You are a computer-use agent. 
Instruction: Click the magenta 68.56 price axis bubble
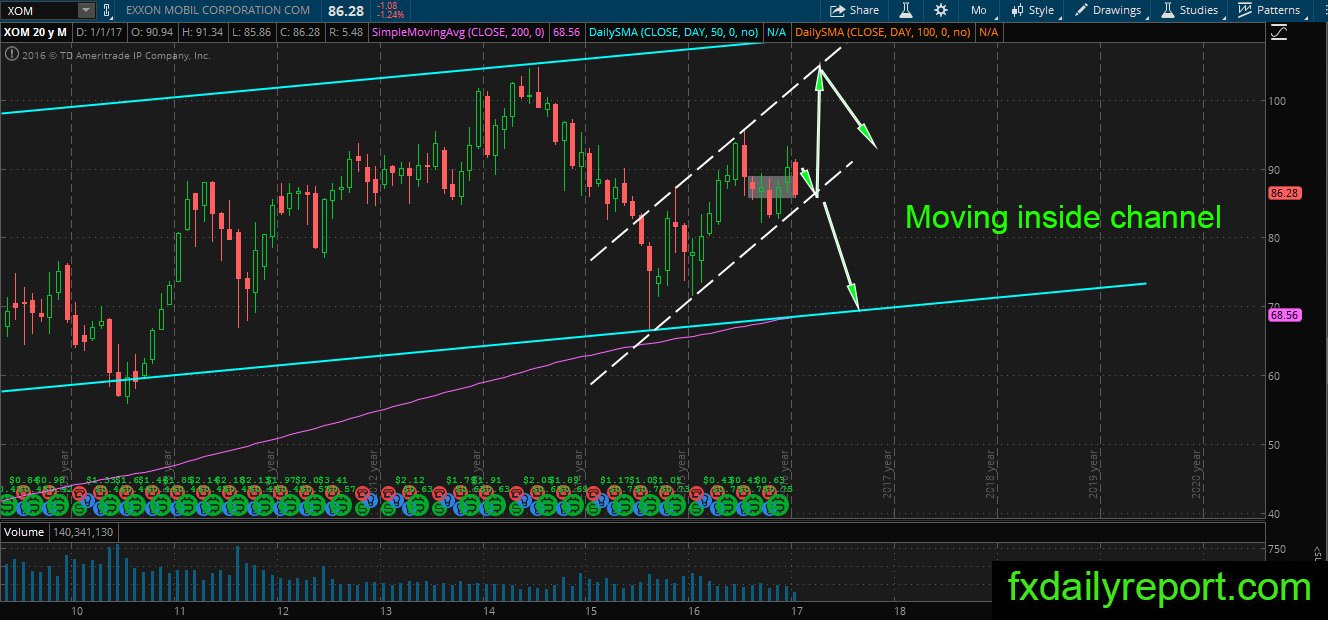tap(1283, 314)
